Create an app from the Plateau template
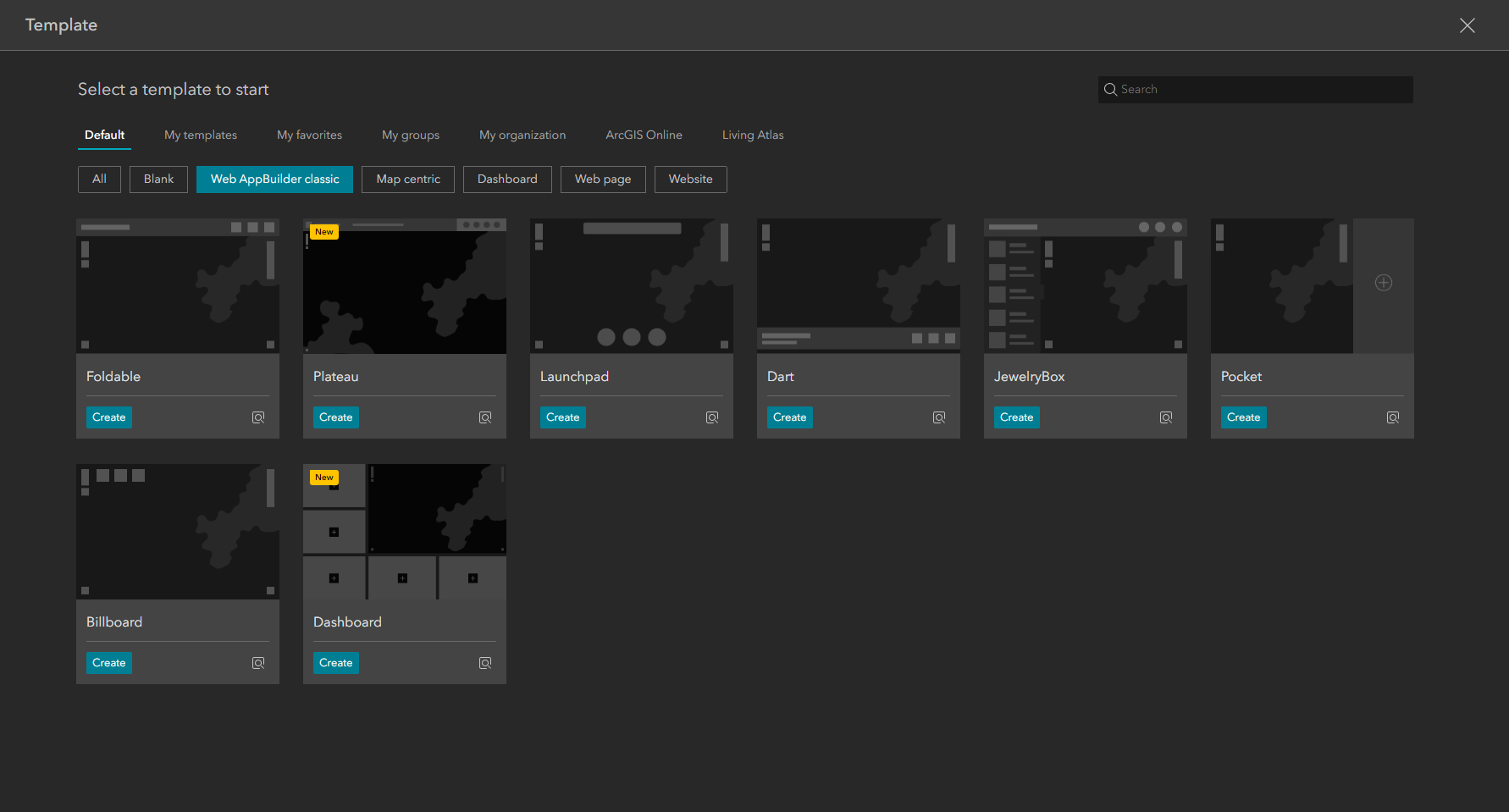This screenshot has height=812, width=1509. pos(335,417)
